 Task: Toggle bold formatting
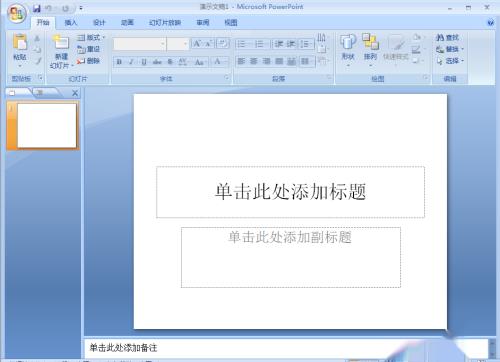point(119,62)
